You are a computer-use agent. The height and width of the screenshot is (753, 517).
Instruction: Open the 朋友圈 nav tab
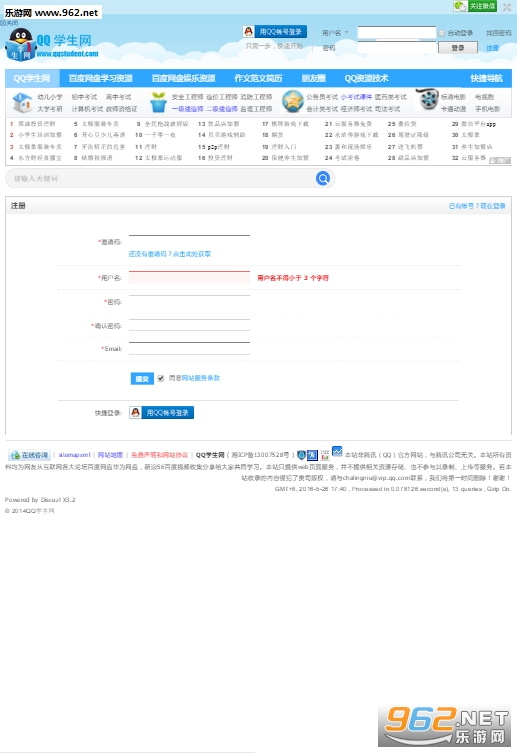click(x=313, y=78)
